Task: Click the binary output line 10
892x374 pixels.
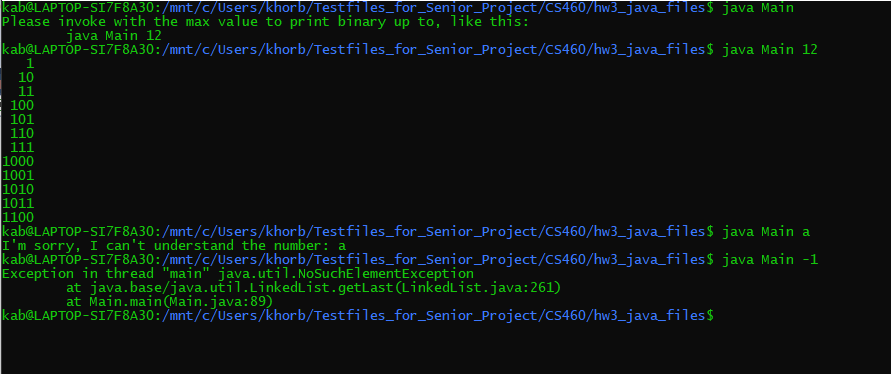Action: click(26, 77)
